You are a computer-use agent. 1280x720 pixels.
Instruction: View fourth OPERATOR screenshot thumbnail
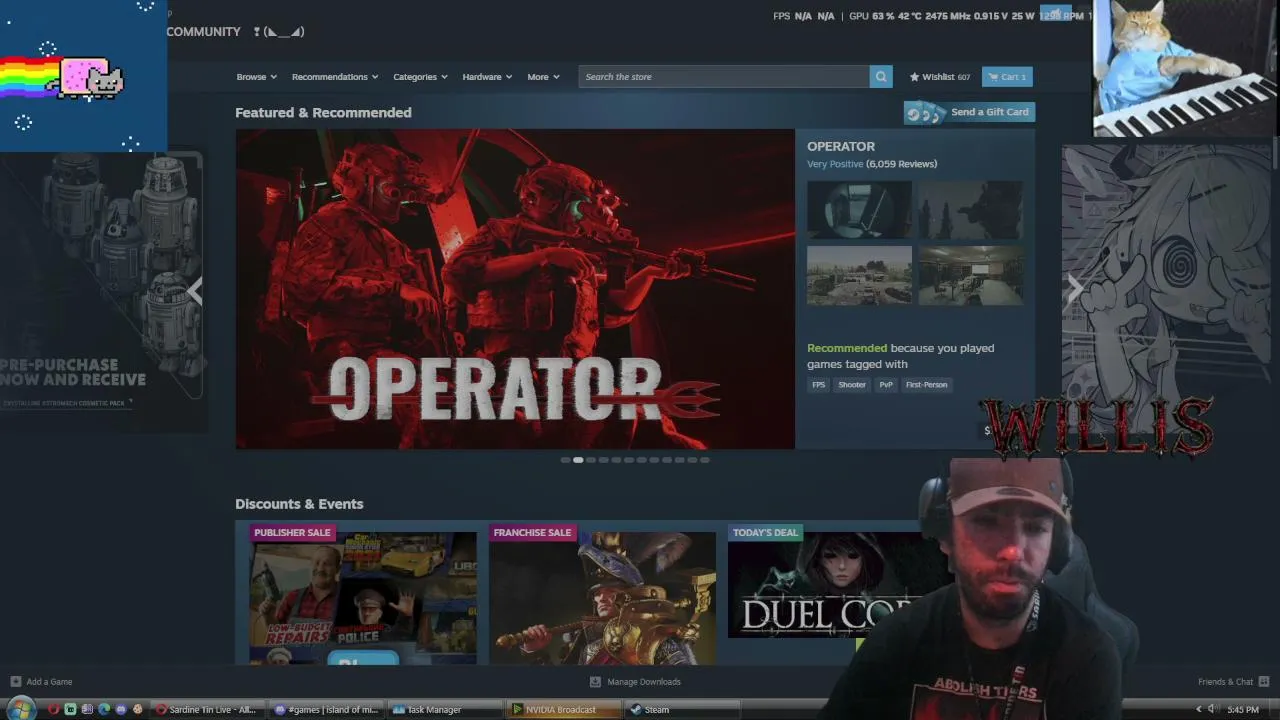[x=970, y=275]
